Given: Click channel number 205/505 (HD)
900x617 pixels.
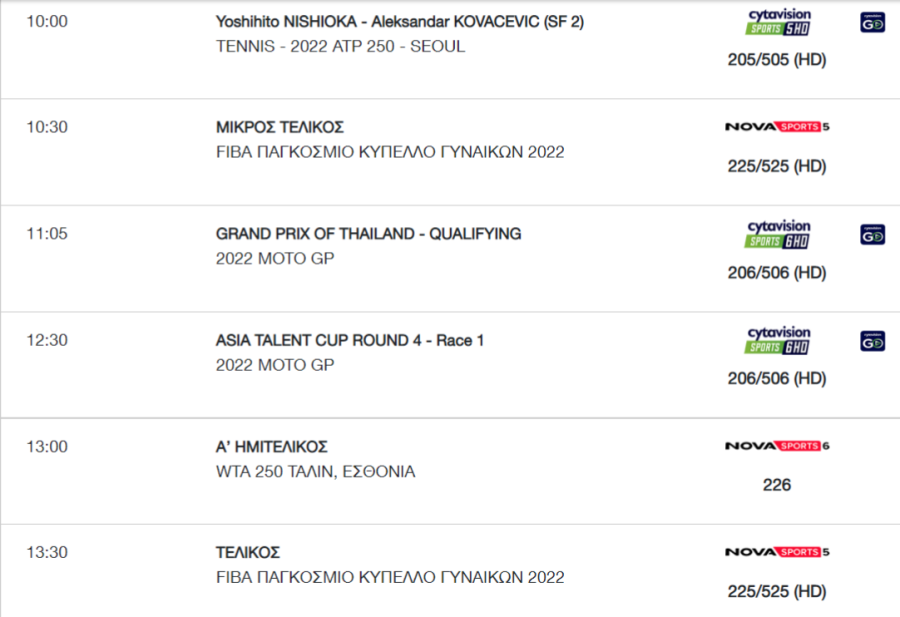Looking at the screenshot, I should 777,60.
